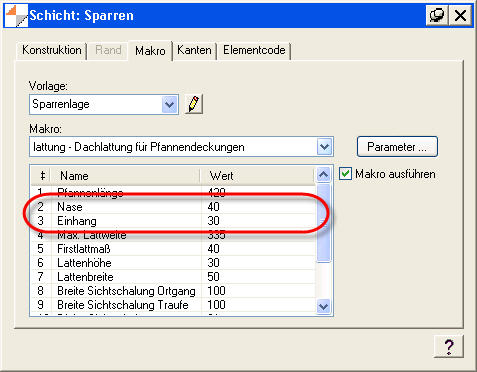Open the Vorlage dropdown arrow
477x372 pixels.
tap(170, 105)
